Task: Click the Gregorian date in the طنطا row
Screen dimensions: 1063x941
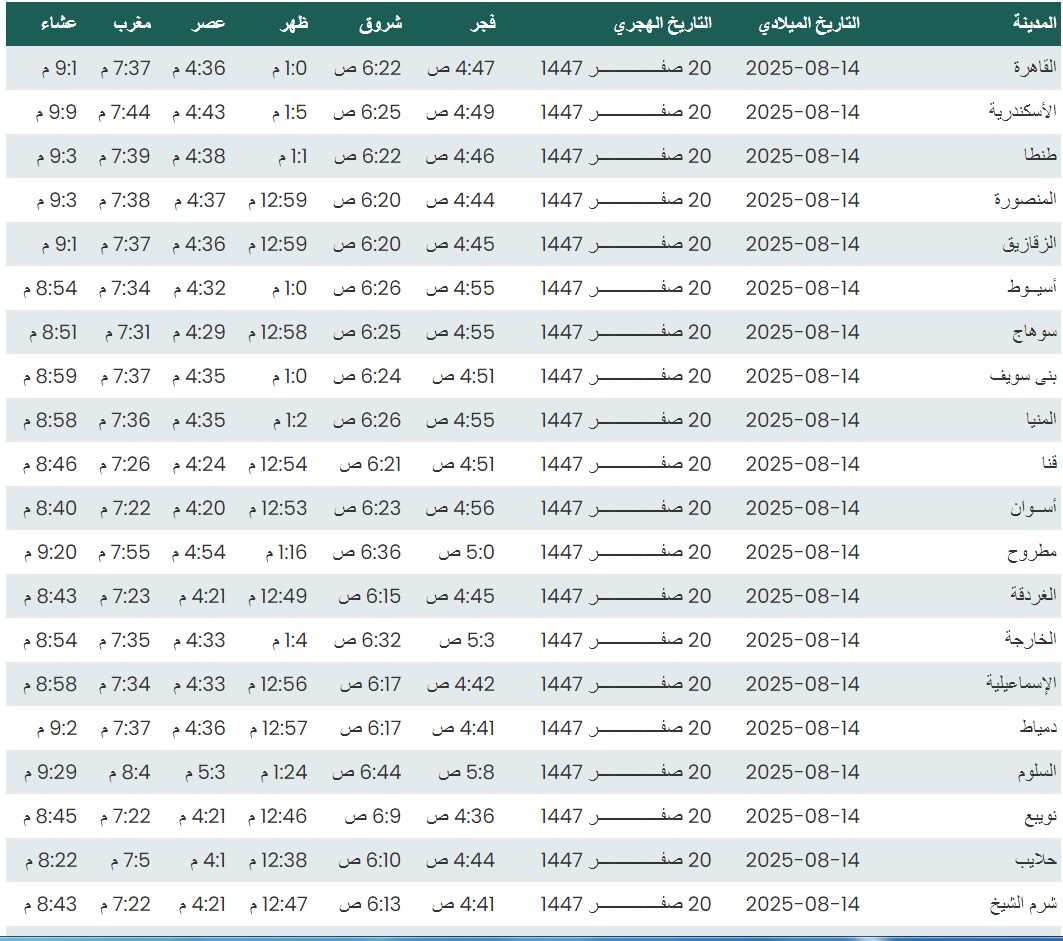Action: point(803,156)
